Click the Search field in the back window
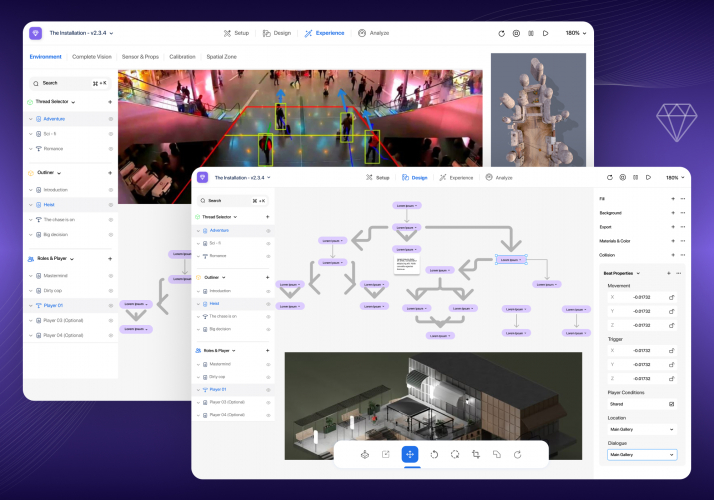 [70, 83]
